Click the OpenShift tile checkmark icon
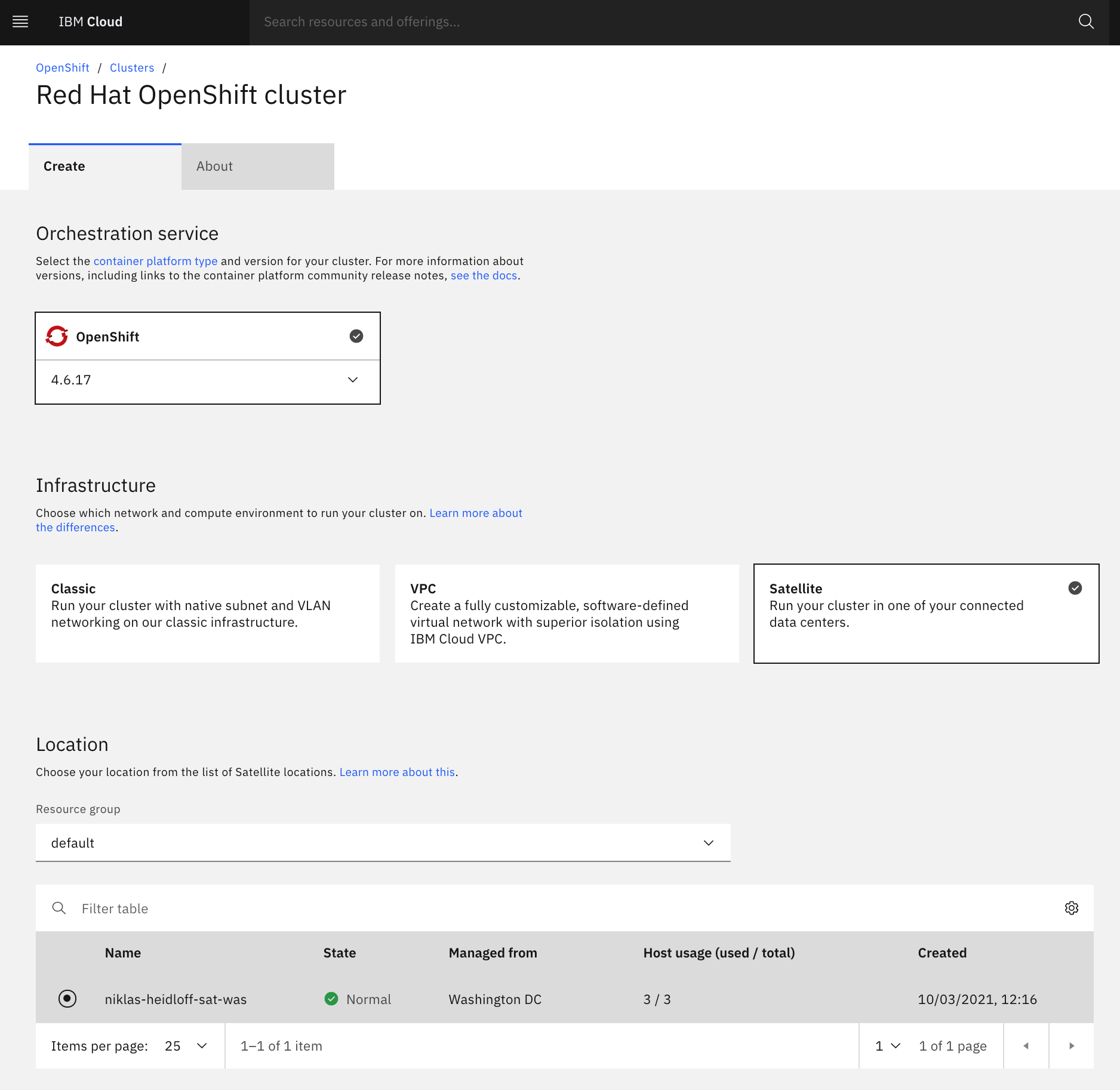1120x1090 pixels. coord(356,336)
